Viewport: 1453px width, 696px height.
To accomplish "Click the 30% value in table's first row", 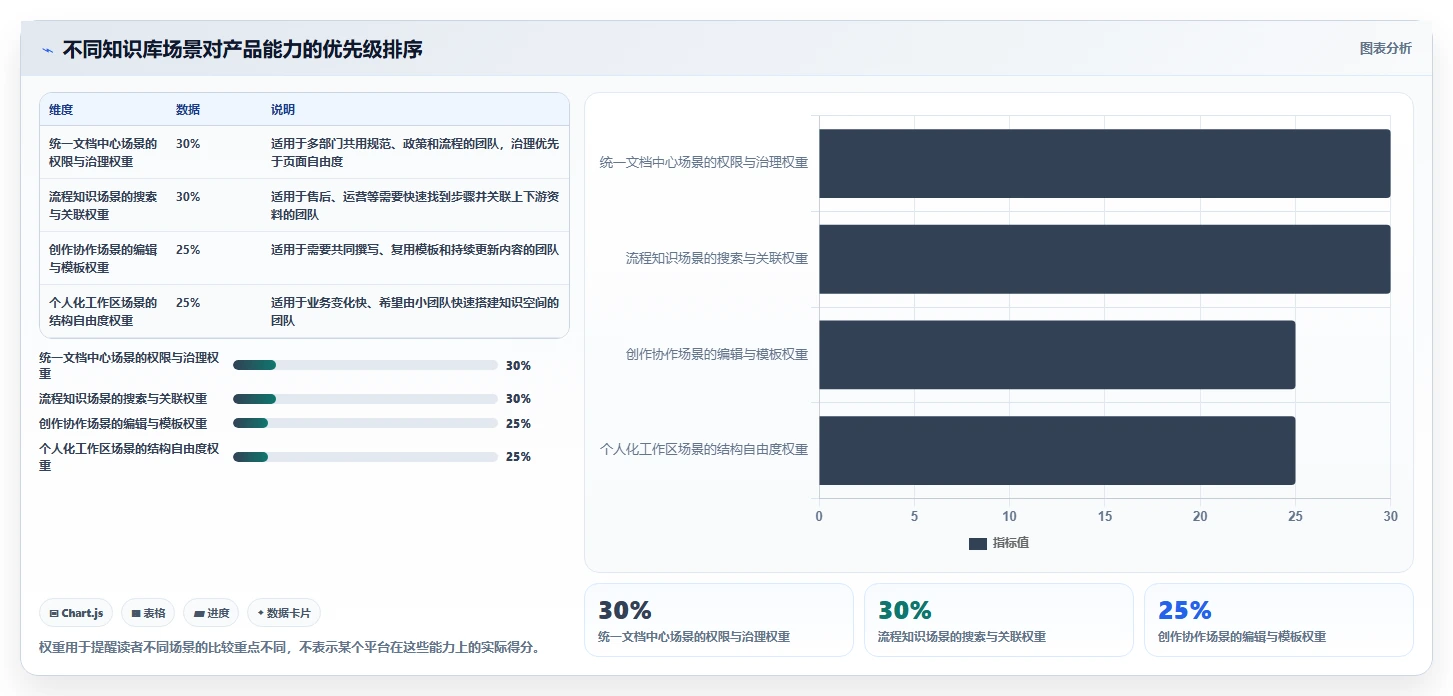I will tap(188, 143).
